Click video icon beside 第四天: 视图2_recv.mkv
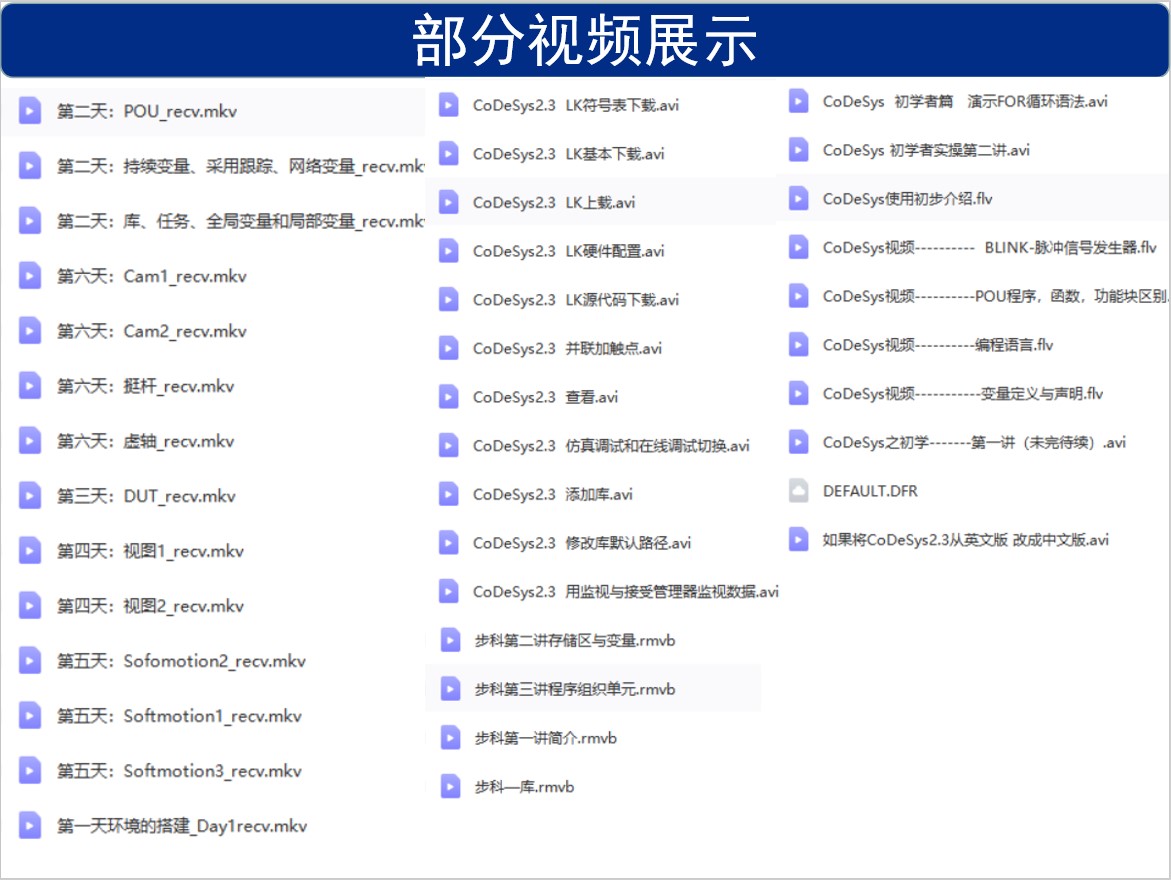The height and width of the screenshot is (880, 1171). click(29, 605)
